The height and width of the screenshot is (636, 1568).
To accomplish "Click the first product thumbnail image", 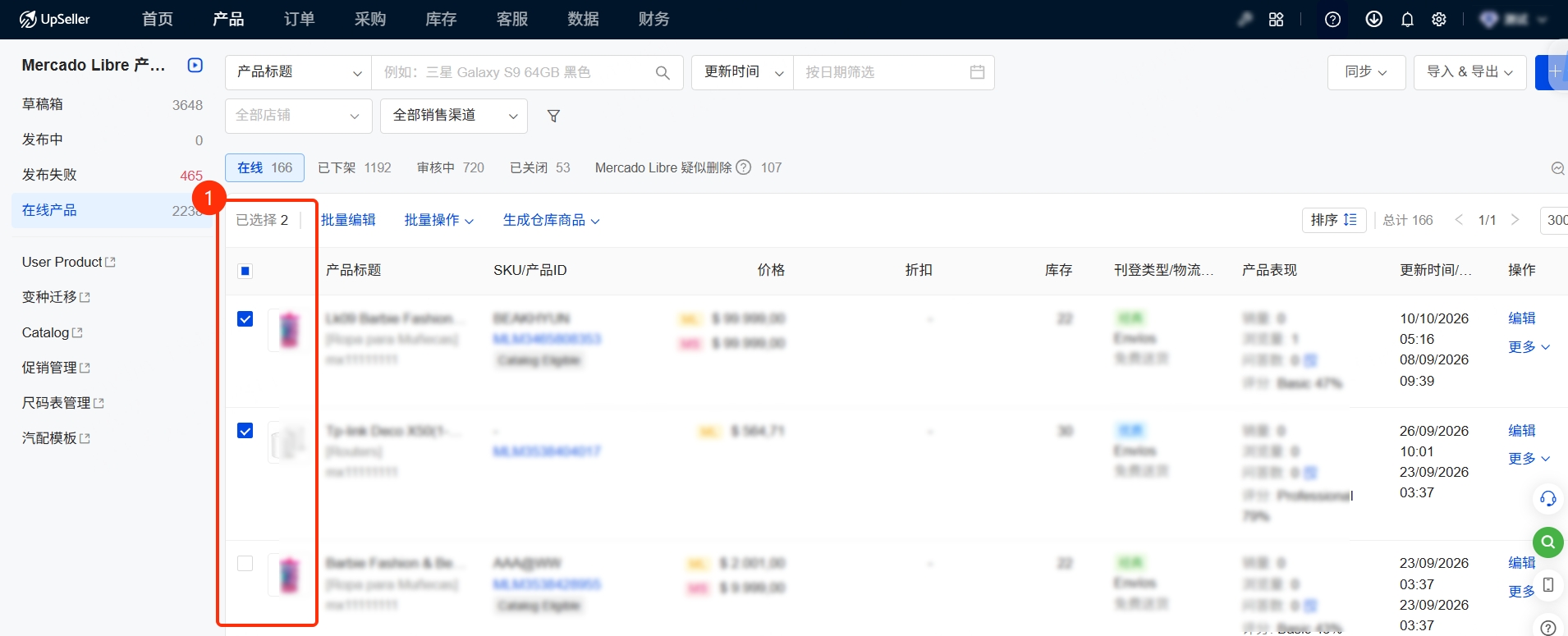I will pos(289,330).
